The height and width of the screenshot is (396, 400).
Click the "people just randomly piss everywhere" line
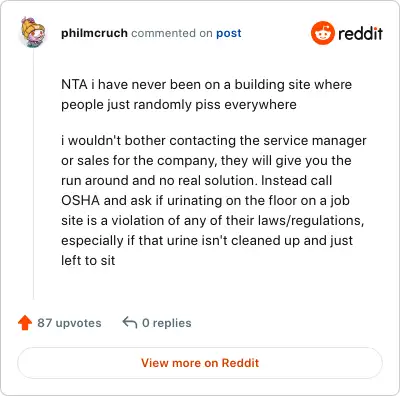[x=179, y=105]
